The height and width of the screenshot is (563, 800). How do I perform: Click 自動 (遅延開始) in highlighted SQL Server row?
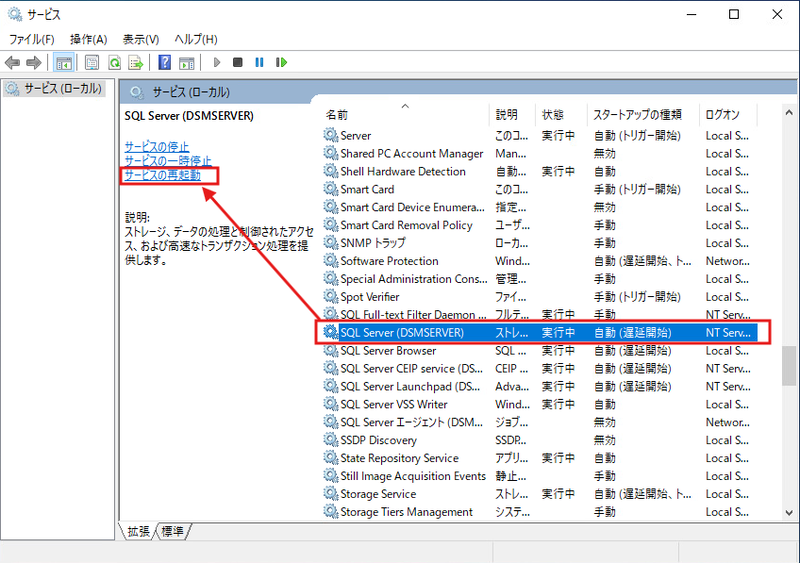click(x=633, y=332)
